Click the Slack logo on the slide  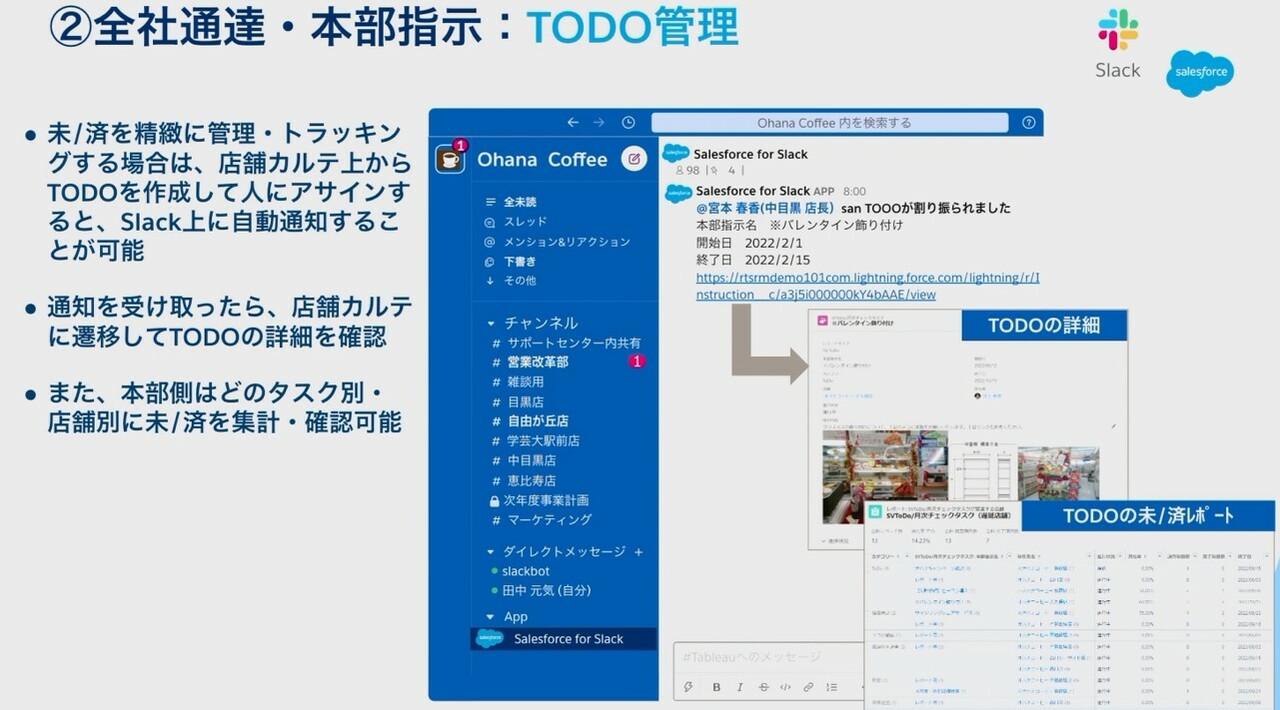point(1118,30)
